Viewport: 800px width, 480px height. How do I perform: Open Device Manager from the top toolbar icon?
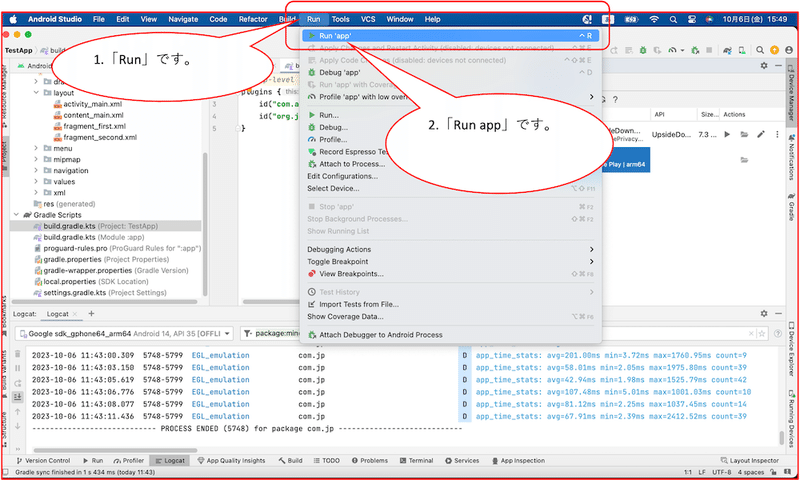(x=742, y=50)
